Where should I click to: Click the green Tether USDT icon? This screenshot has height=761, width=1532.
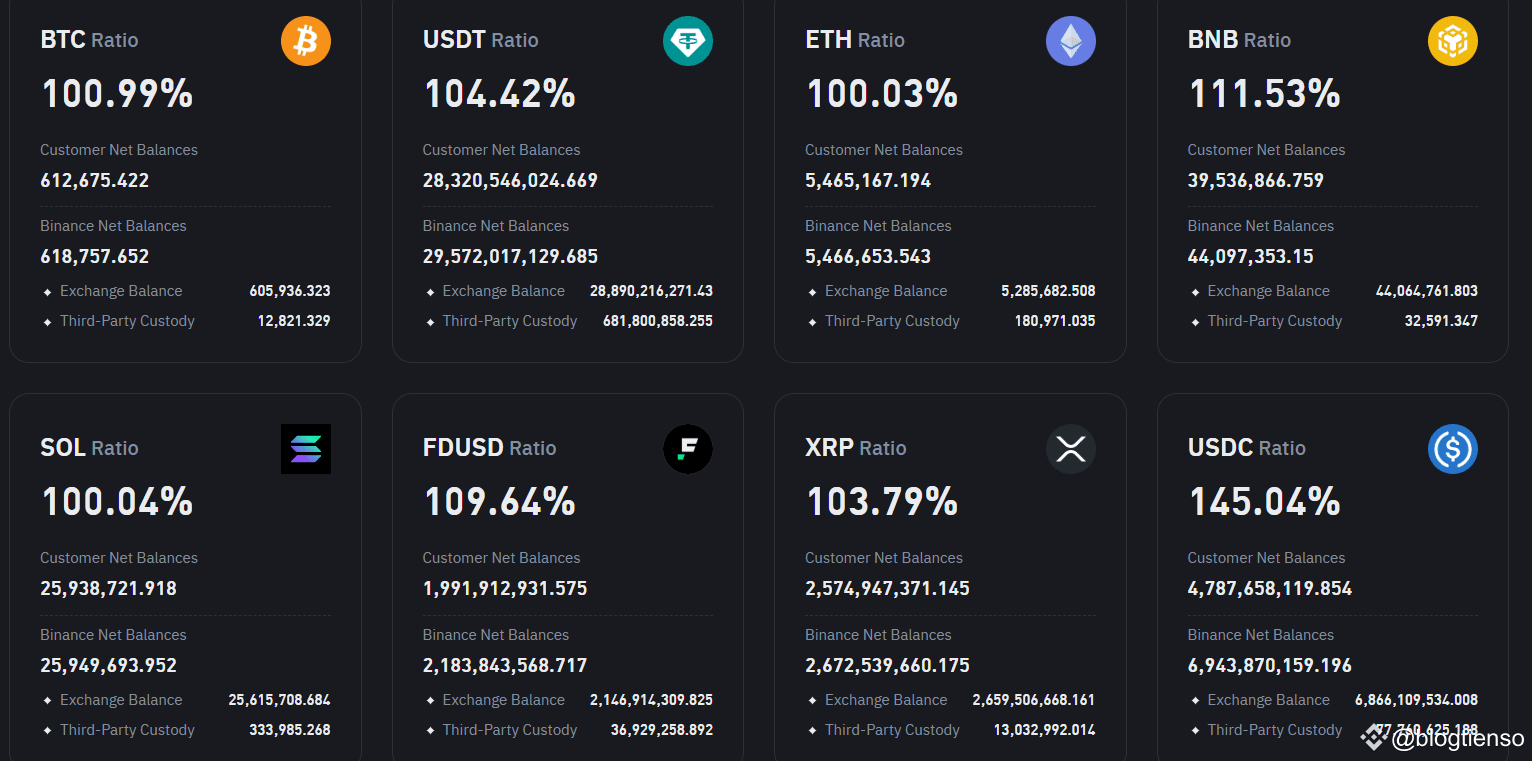tap(688, 41)
